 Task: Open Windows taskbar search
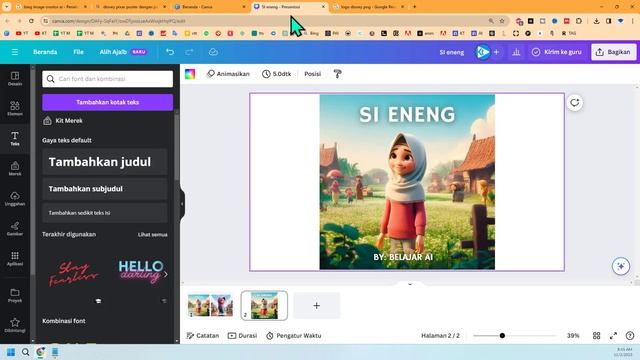coord(25,352)
